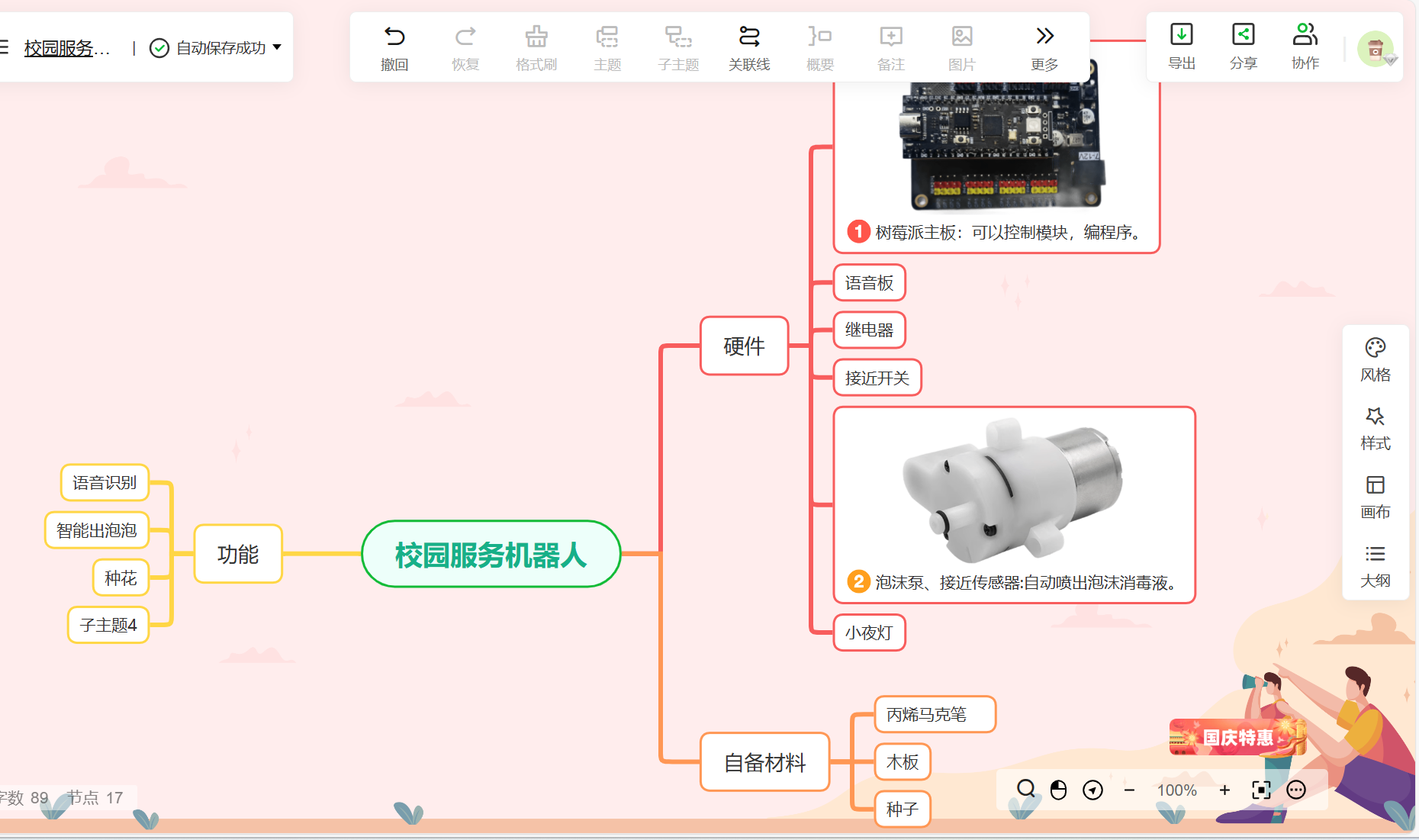Click the red priority 1 marker
Viewport: 1419px width, 840px height.
point(858,231)
